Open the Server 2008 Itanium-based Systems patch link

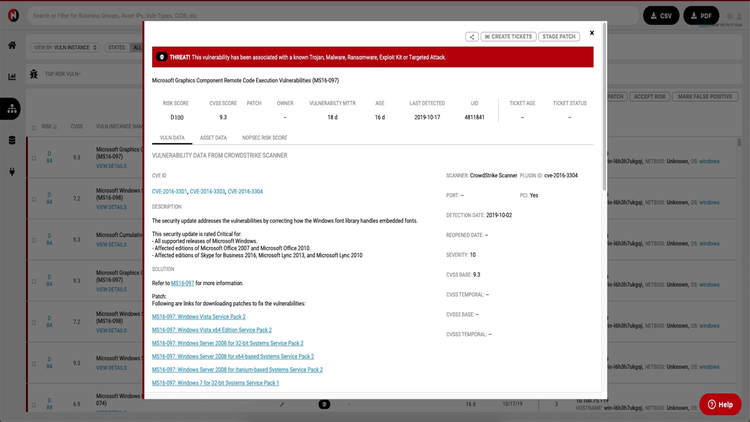coord(237,370)
